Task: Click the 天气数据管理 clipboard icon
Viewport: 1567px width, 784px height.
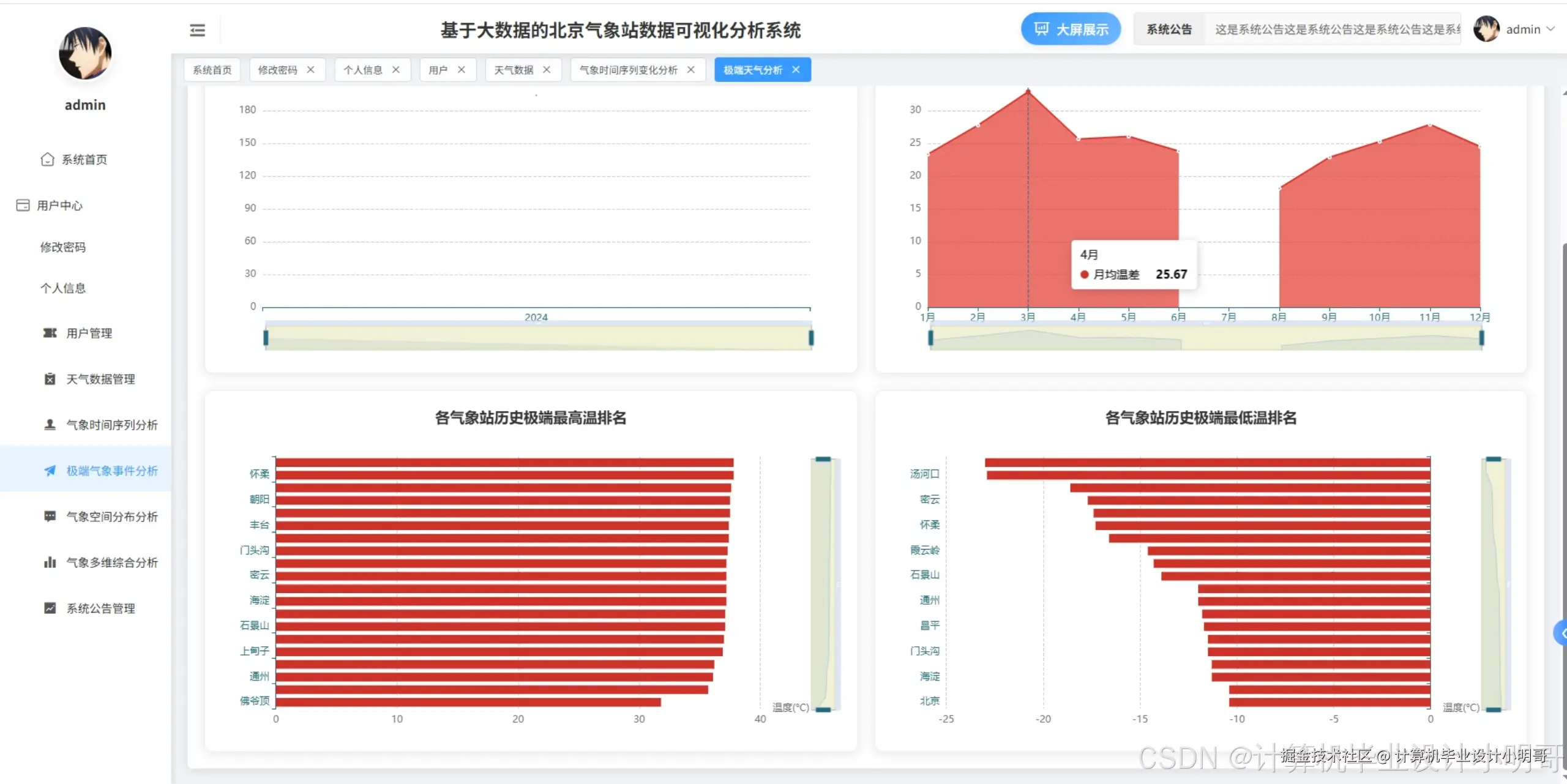Action: [x=50, y=379]
